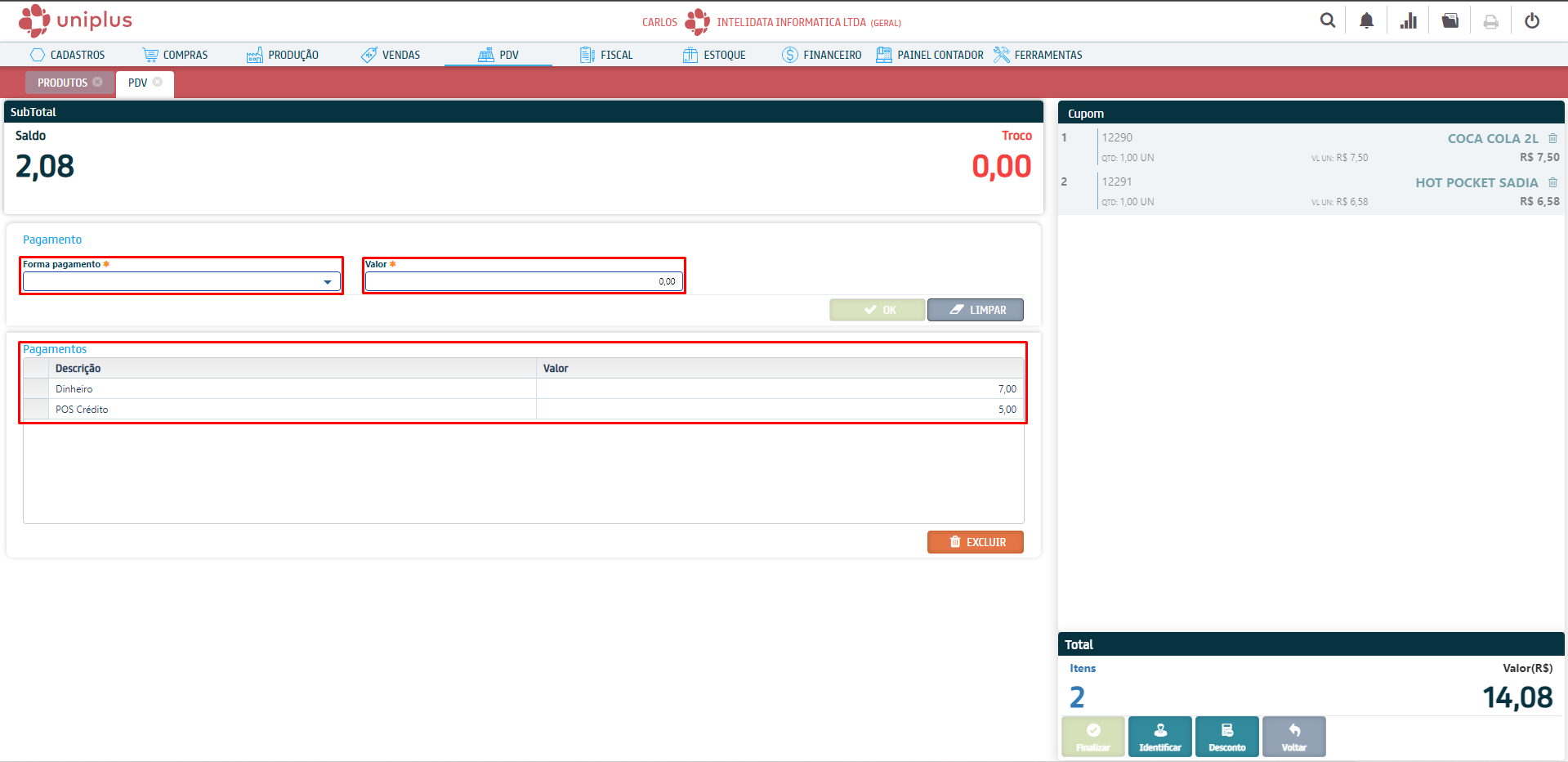Click the search magnifier icon in header
The height and width of the screenshot is (762, 1568).
(1328, 20)
